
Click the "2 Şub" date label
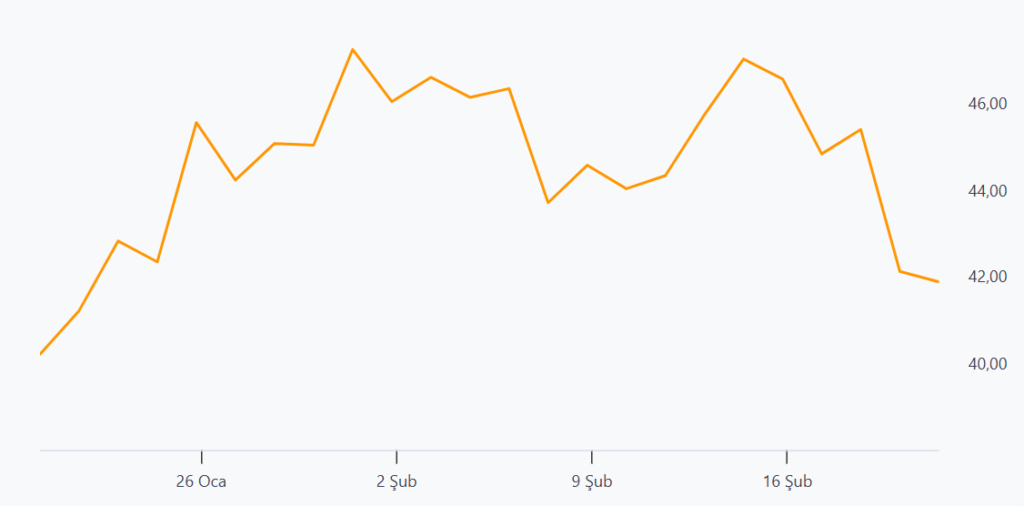[x=397, y=482]
